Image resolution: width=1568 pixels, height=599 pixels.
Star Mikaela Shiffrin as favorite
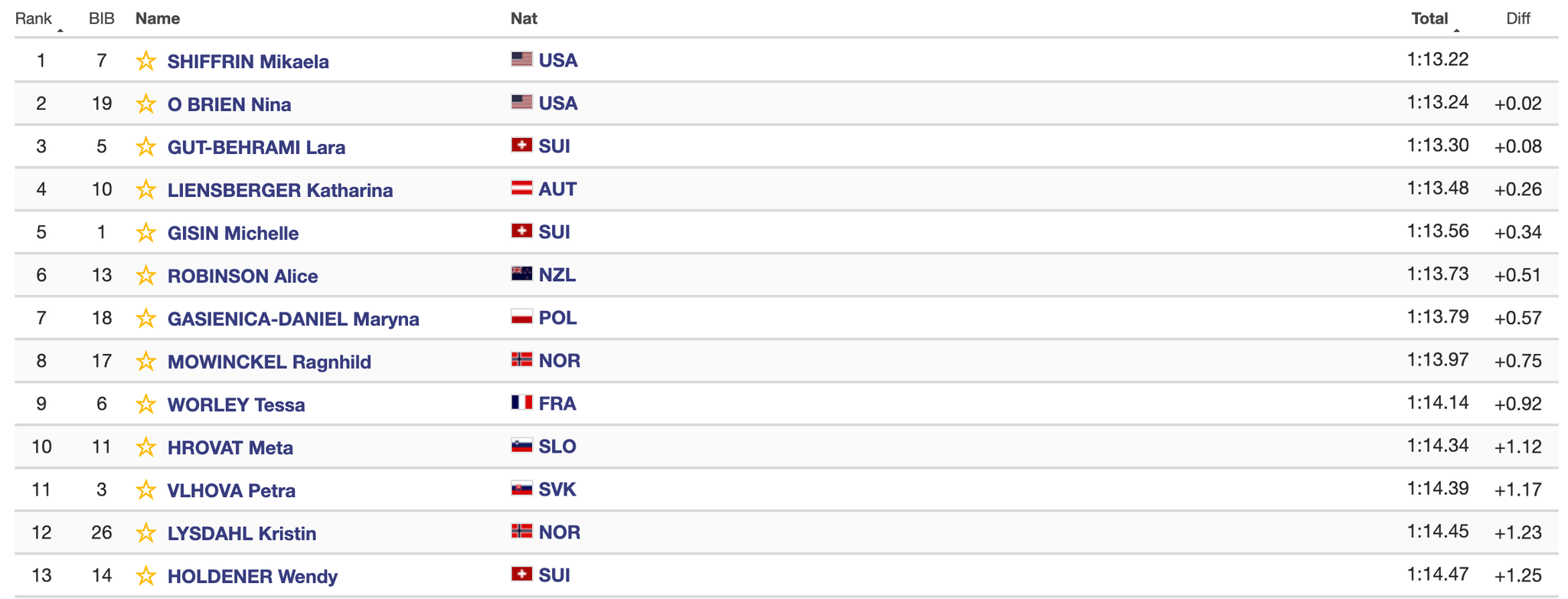(145, 61)
